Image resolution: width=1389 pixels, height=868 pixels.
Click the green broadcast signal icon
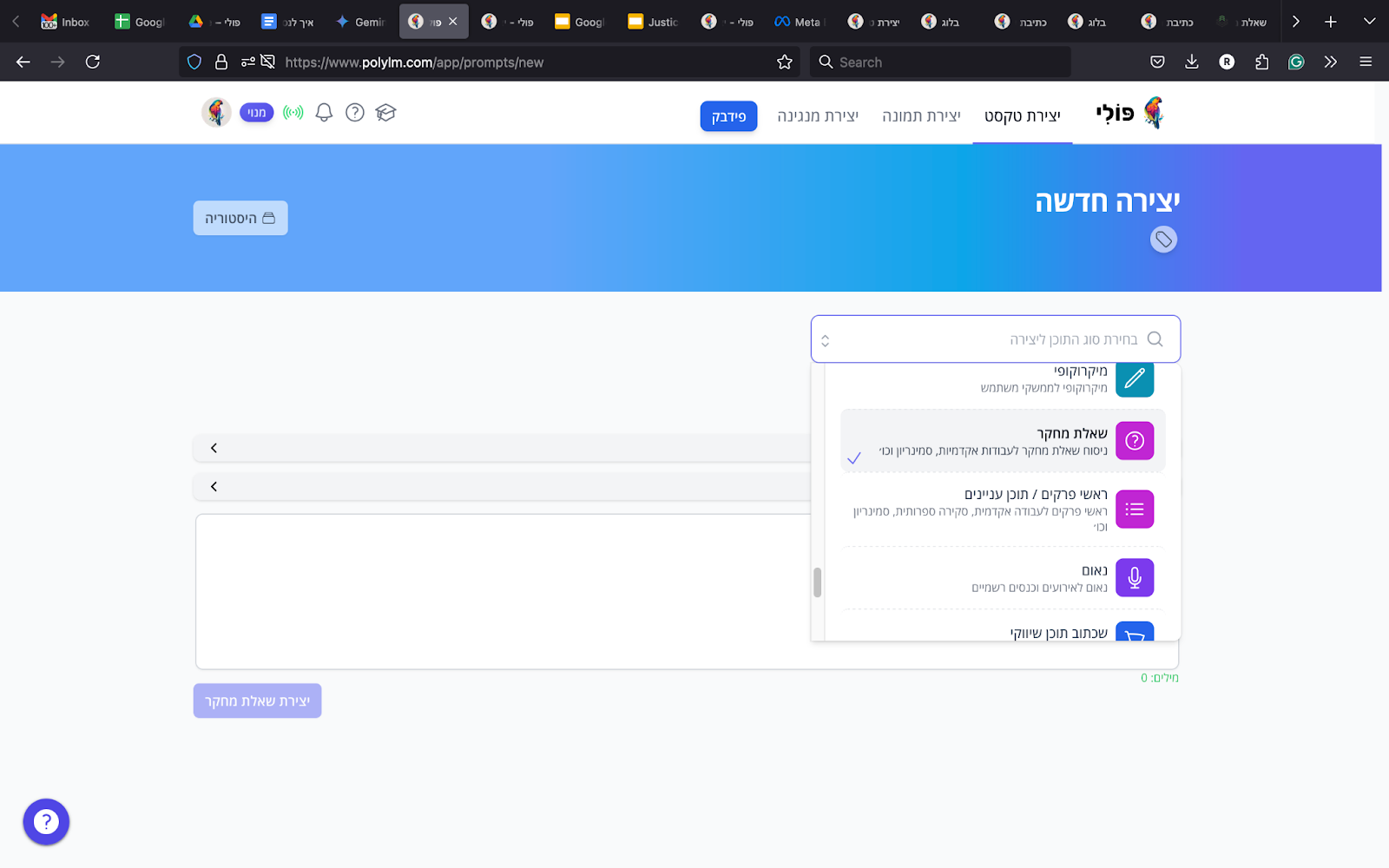[293, 113]
